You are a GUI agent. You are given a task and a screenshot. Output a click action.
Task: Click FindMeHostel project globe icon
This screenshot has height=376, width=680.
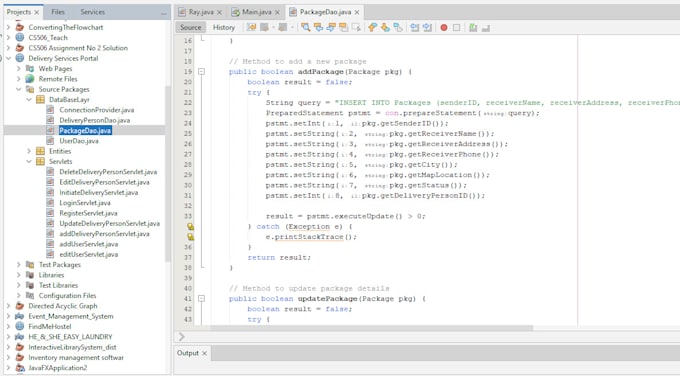click(20, 327)
